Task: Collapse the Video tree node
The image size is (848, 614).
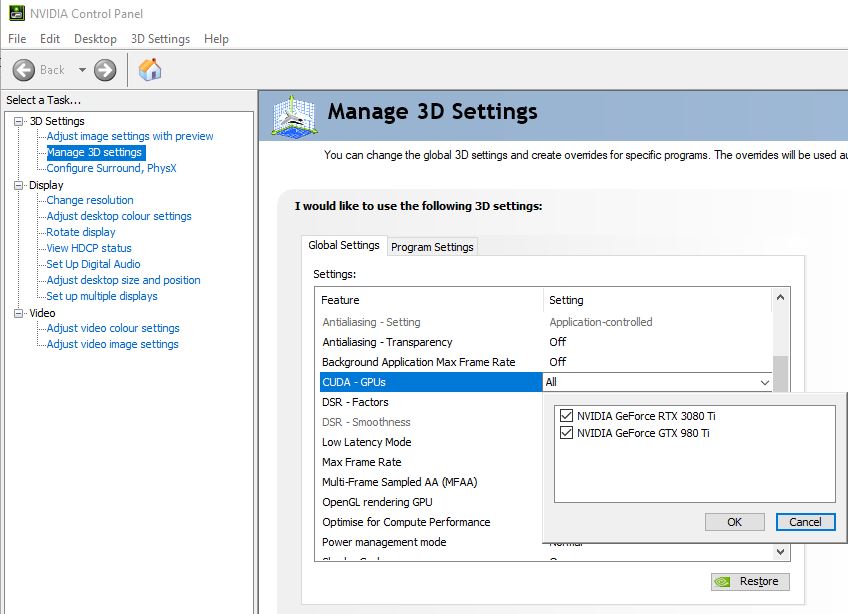Action: [x=18, y=313]
